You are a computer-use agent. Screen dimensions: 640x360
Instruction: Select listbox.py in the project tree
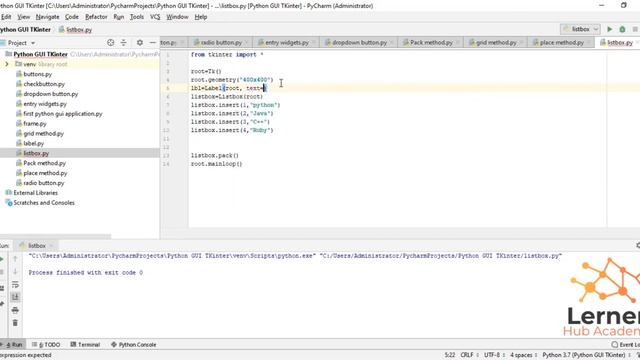point(36,153)
